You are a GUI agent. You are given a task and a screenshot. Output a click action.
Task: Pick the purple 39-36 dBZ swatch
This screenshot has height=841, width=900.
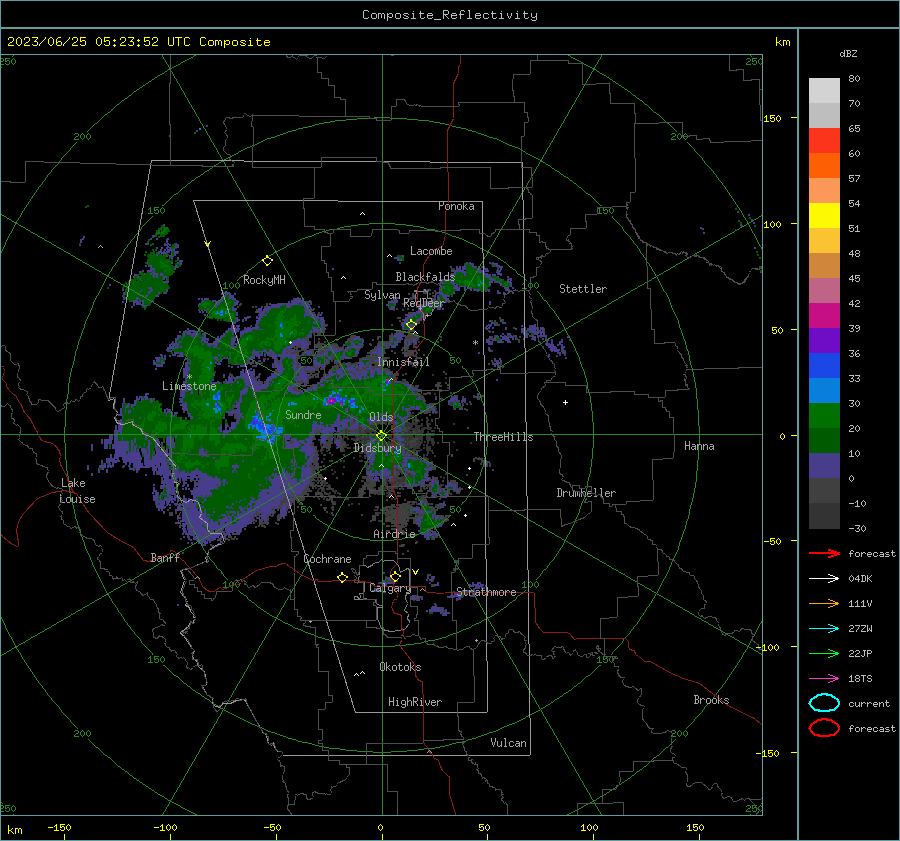click(824, 340)
